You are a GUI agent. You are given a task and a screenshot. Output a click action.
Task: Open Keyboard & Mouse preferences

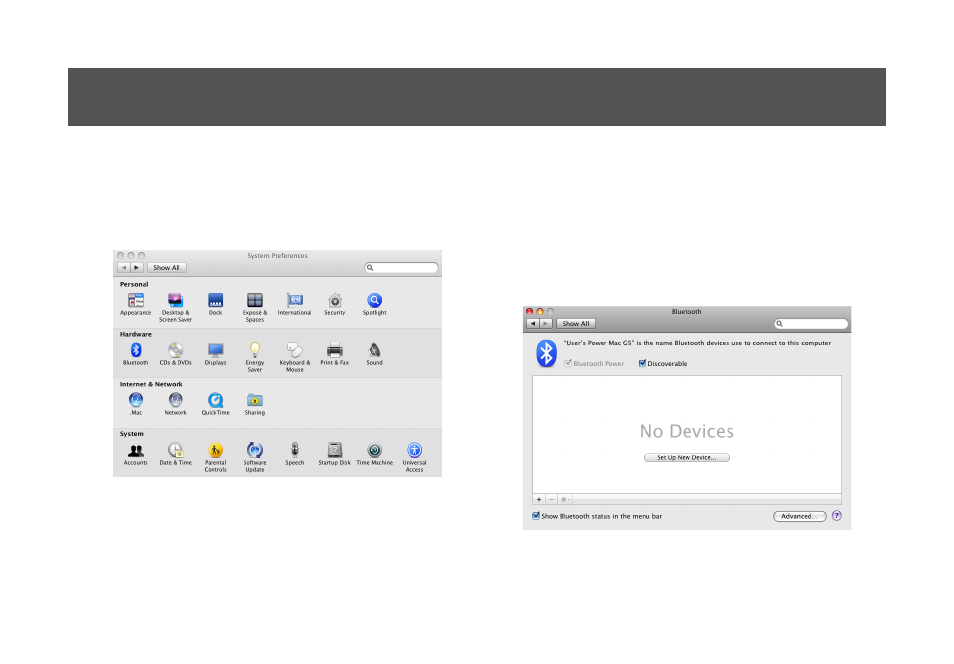[x=294, y=357]
